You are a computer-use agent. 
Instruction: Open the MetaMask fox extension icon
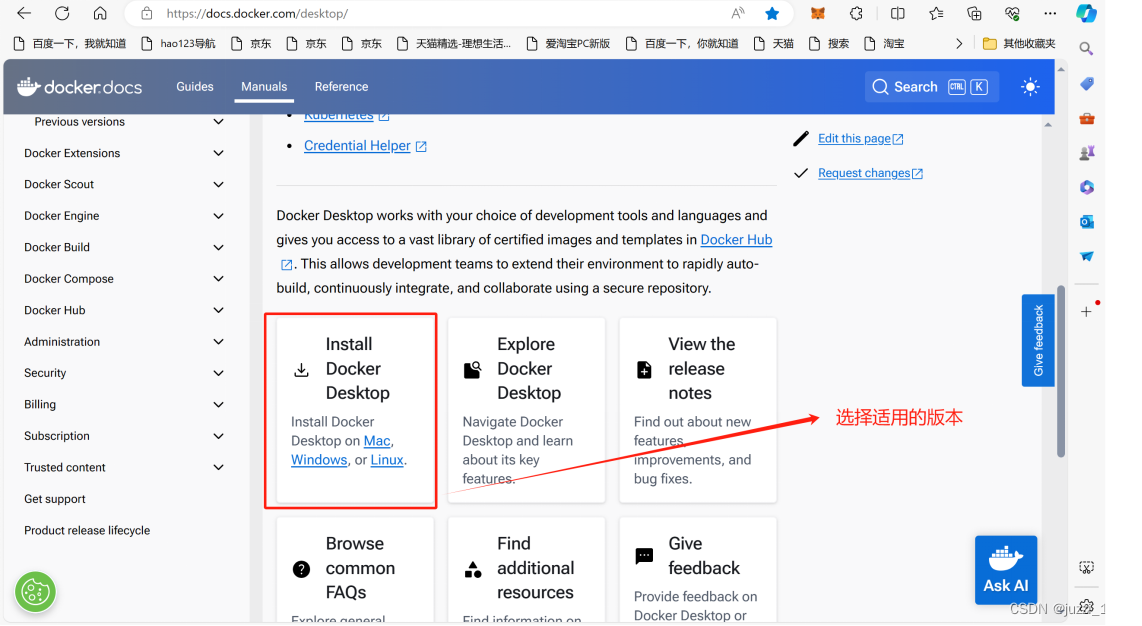click(x=818, y=13)
